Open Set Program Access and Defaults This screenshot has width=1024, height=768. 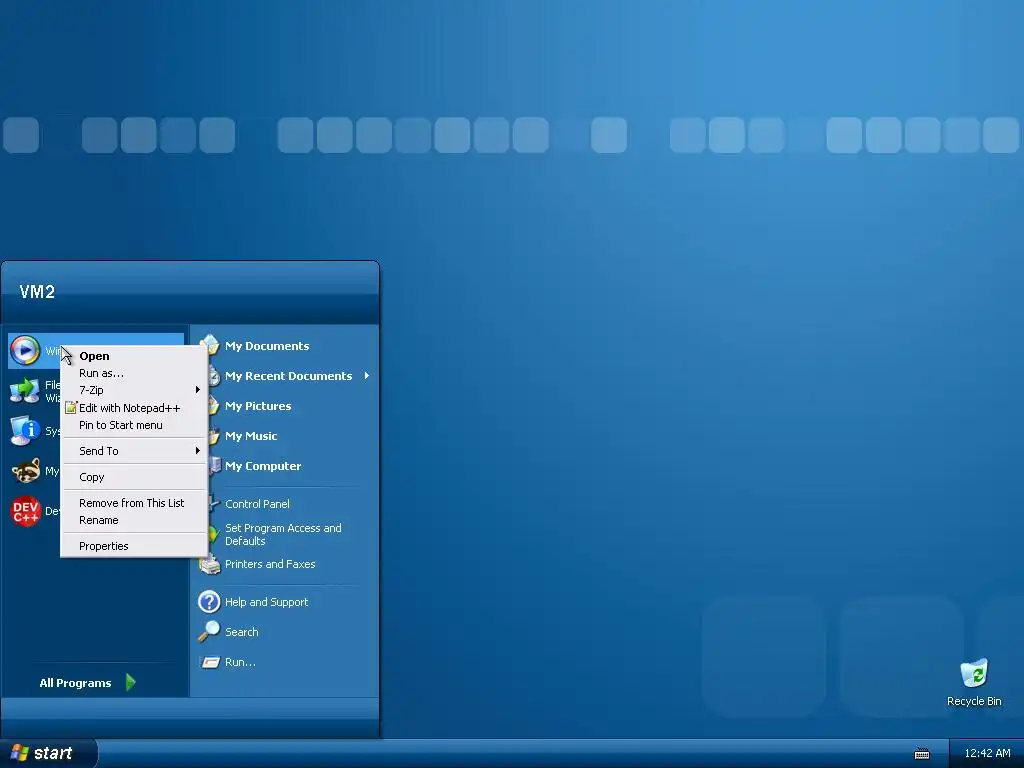(285, 534)
